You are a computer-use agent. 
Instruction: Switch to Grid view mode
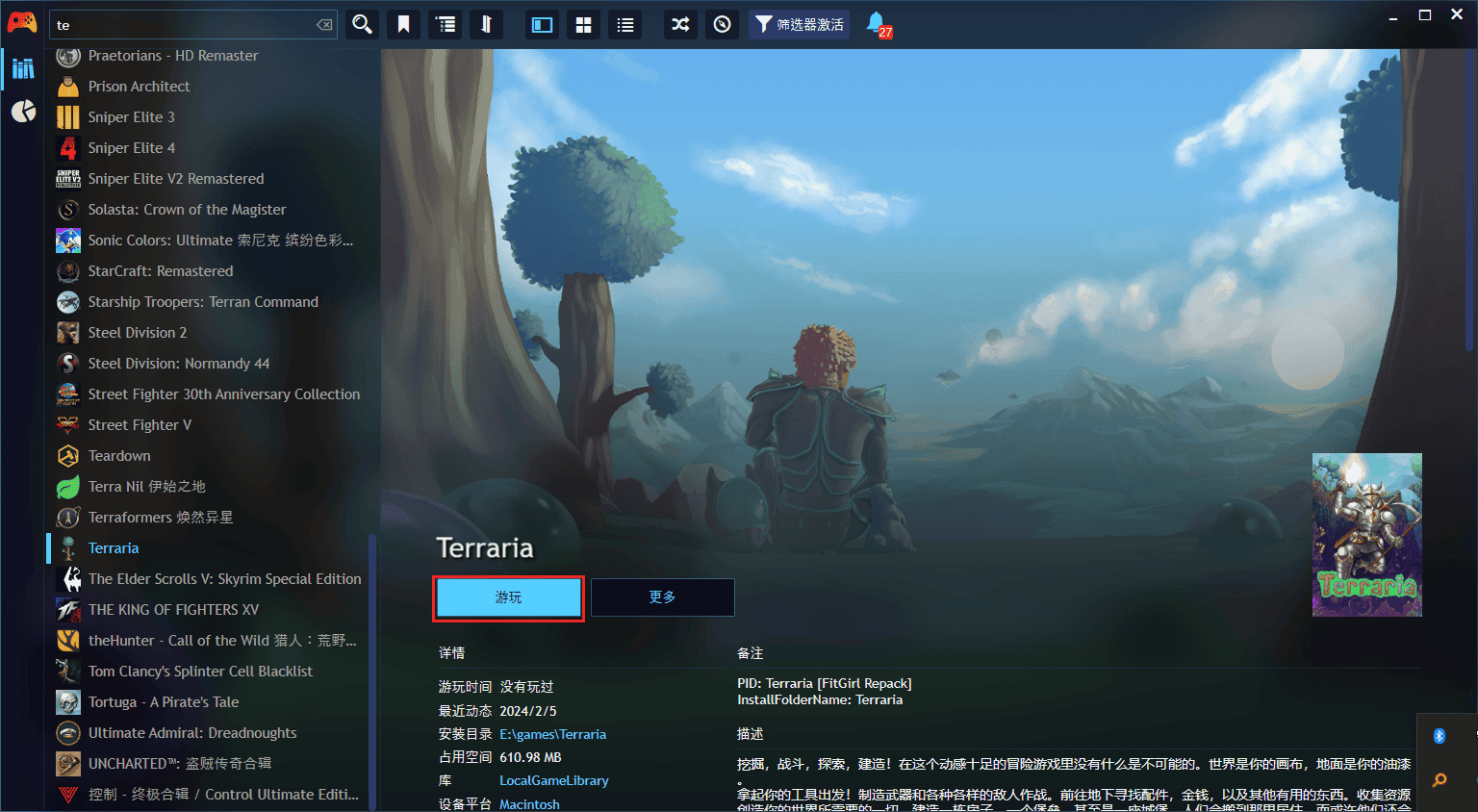pyautogui.click(x=583, y=25)
